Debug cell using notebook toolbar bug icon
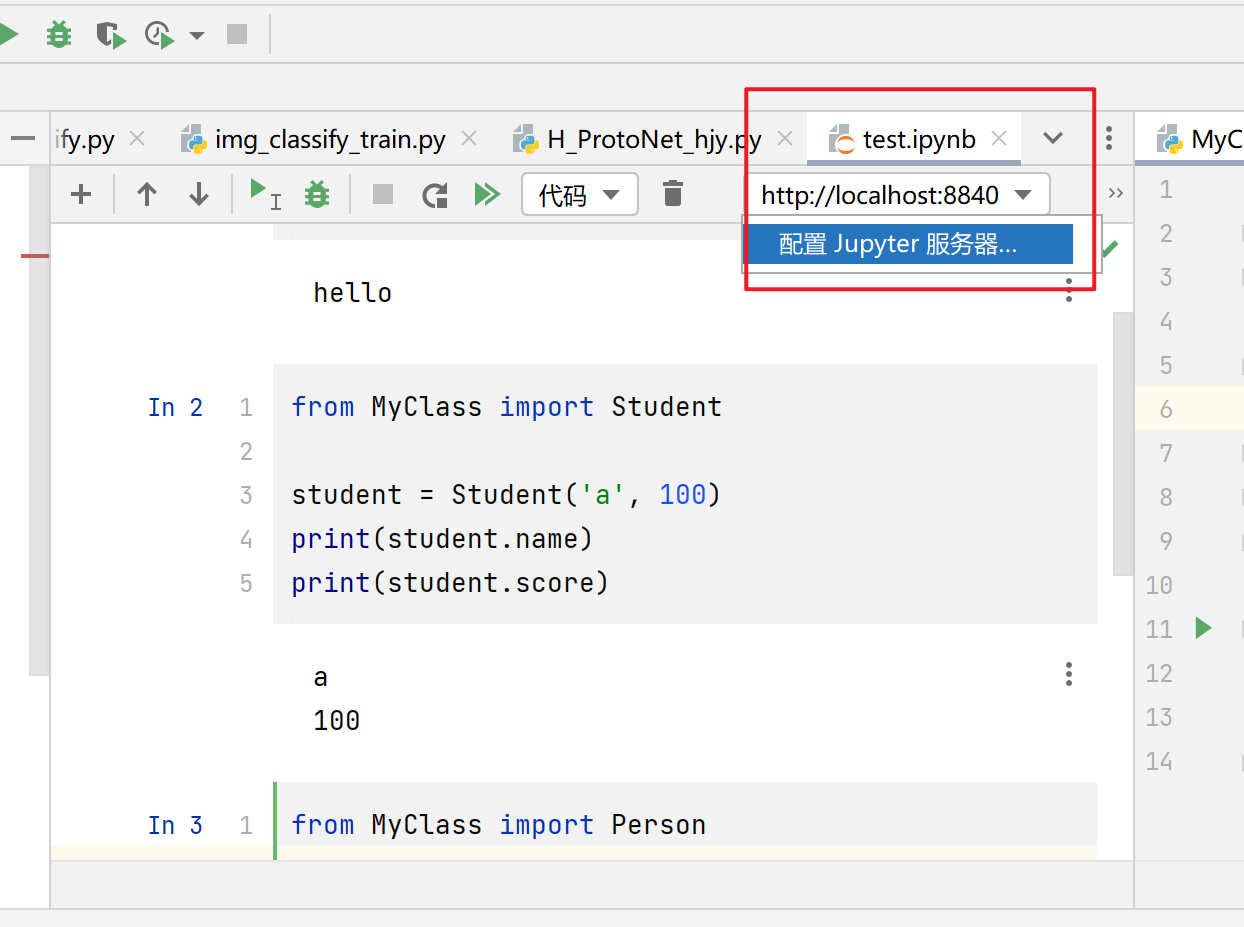The height and width of the screenshot is (927, 1244). 317,194
